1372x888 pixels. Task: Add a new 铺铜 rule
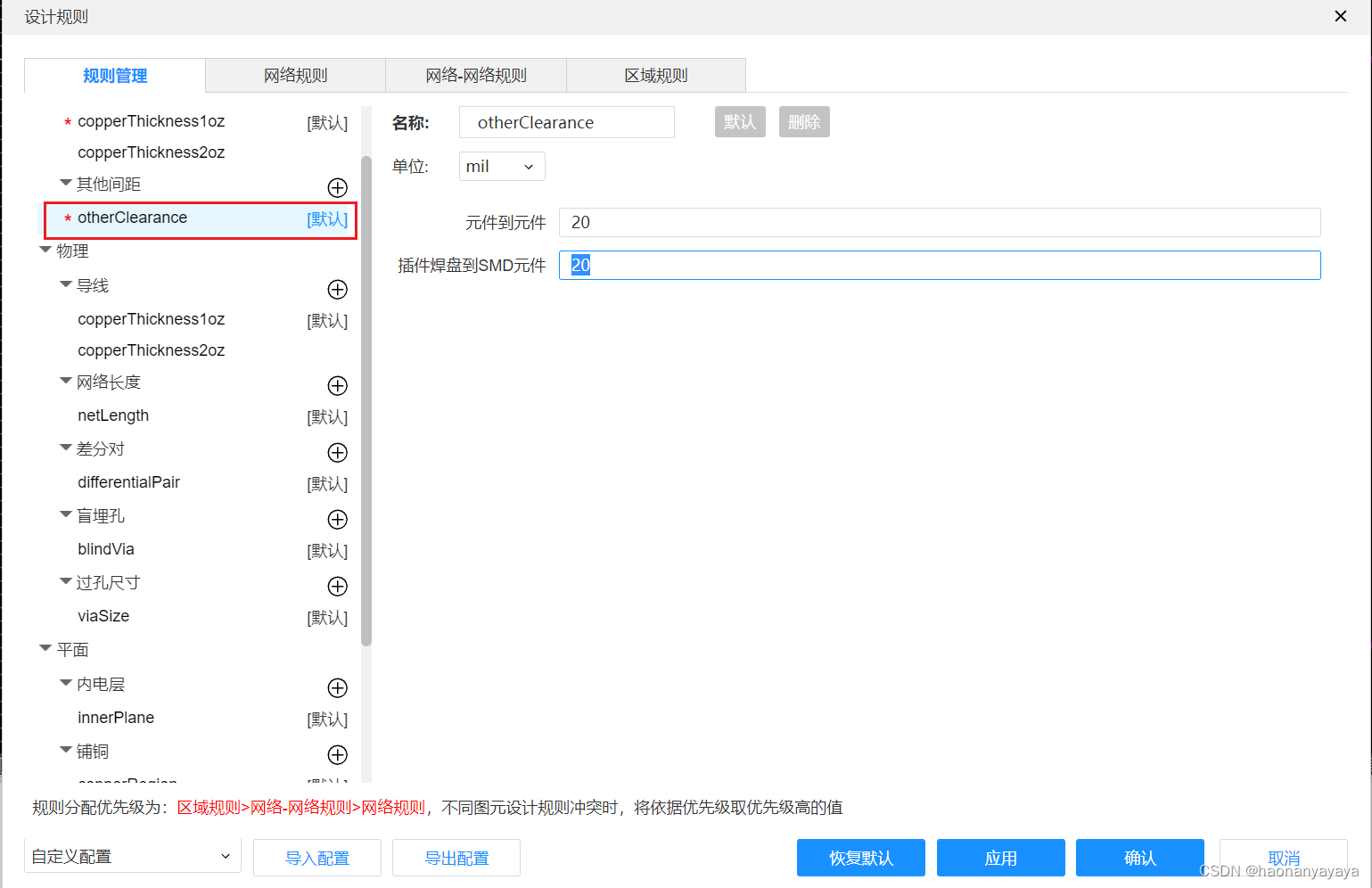pos(337,754)
